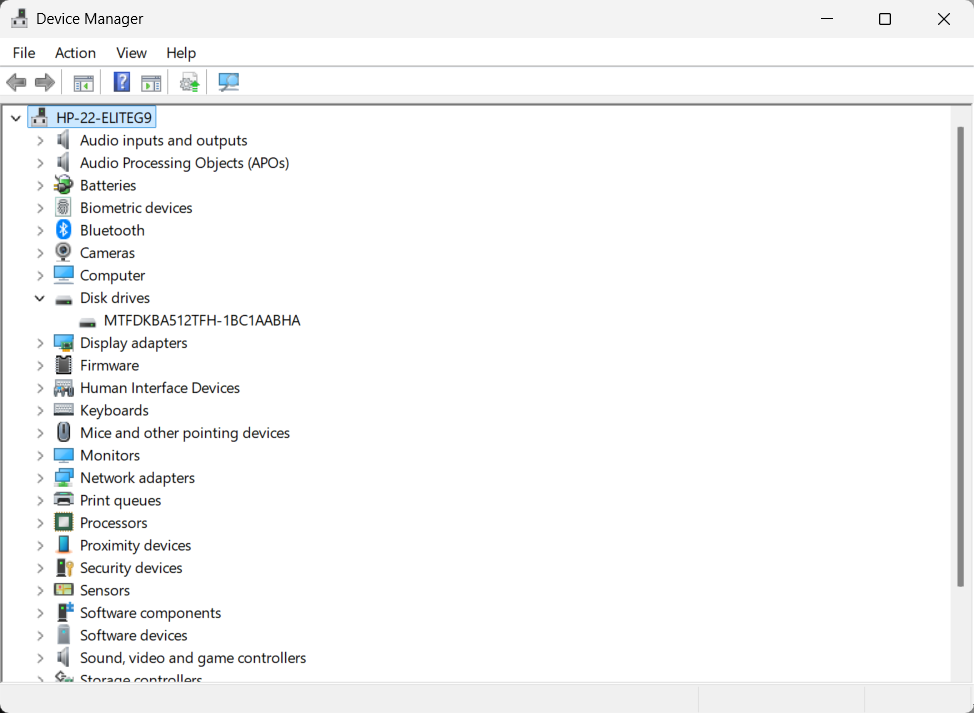Open the View menu

(131, 53)
